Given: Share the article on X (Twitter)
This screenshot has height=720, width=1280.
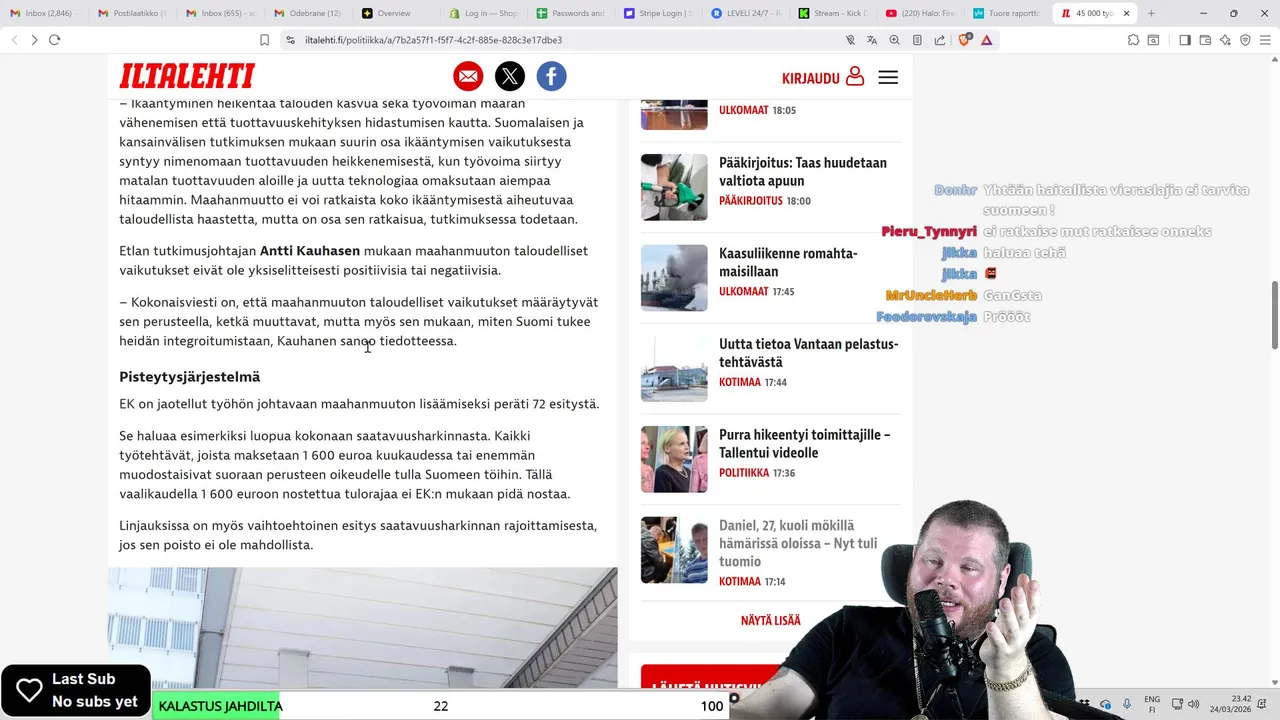Looking at the screenshot, I should point(510,77).
